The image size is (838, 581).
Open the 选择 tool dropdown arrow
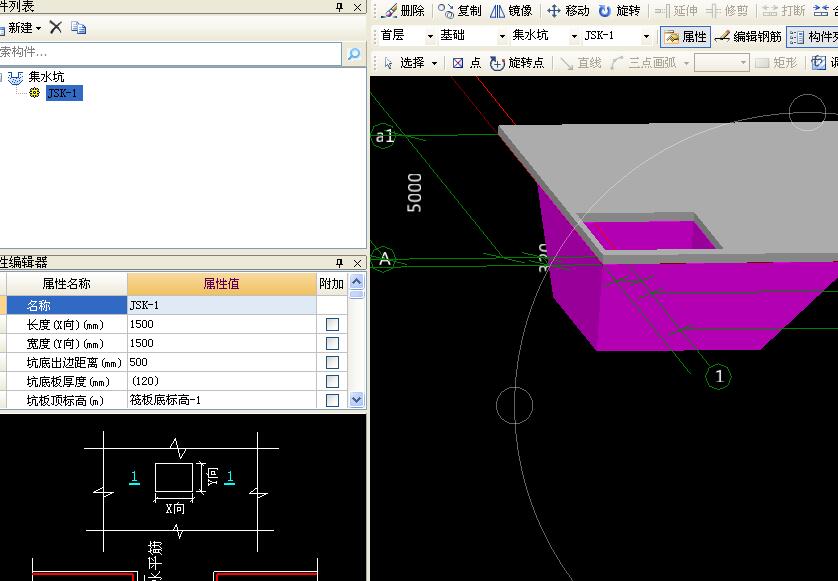tap(434, 64)
